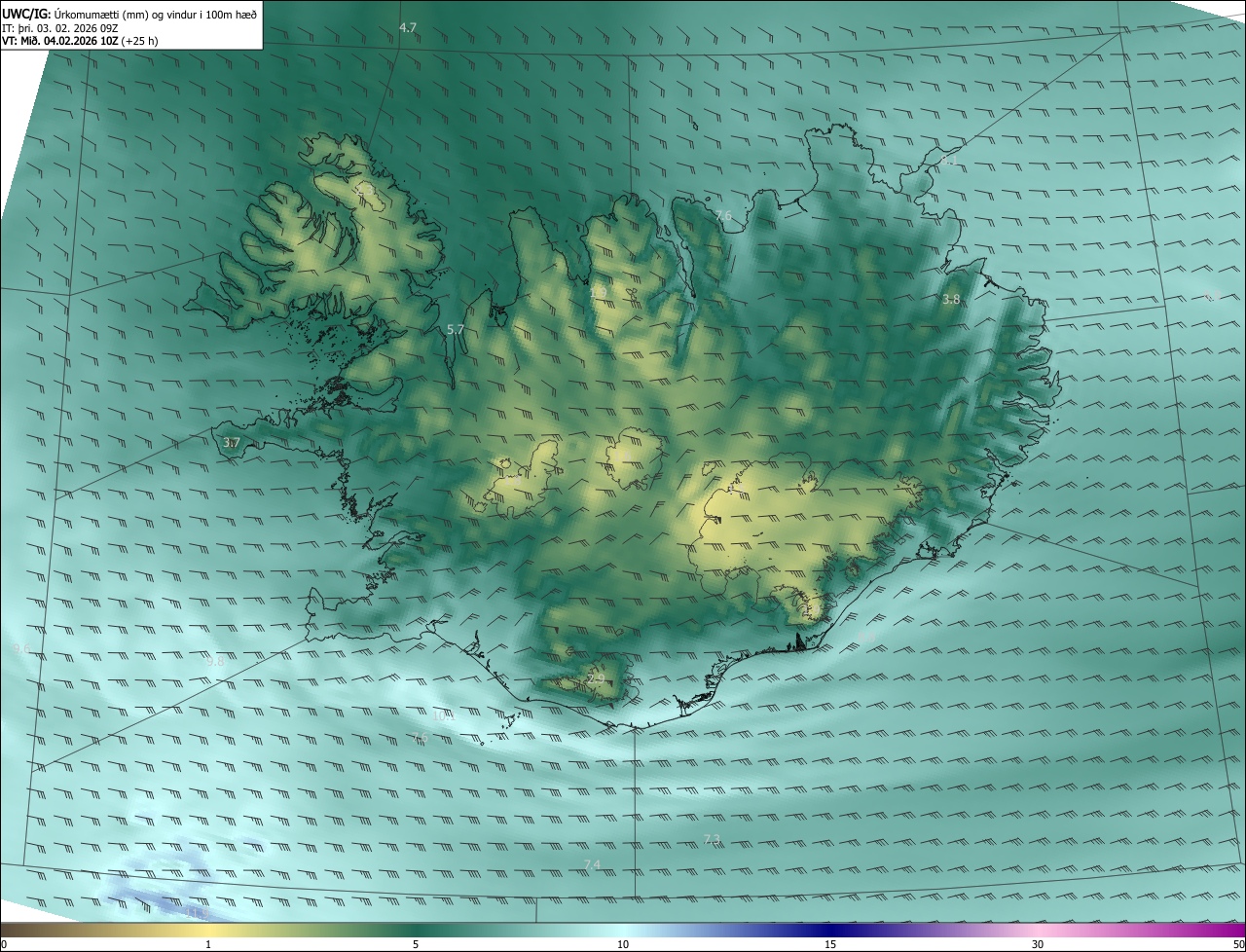Click the colour bar tick label 1
Screen dimensions: 1246x952
click(208, 944)
